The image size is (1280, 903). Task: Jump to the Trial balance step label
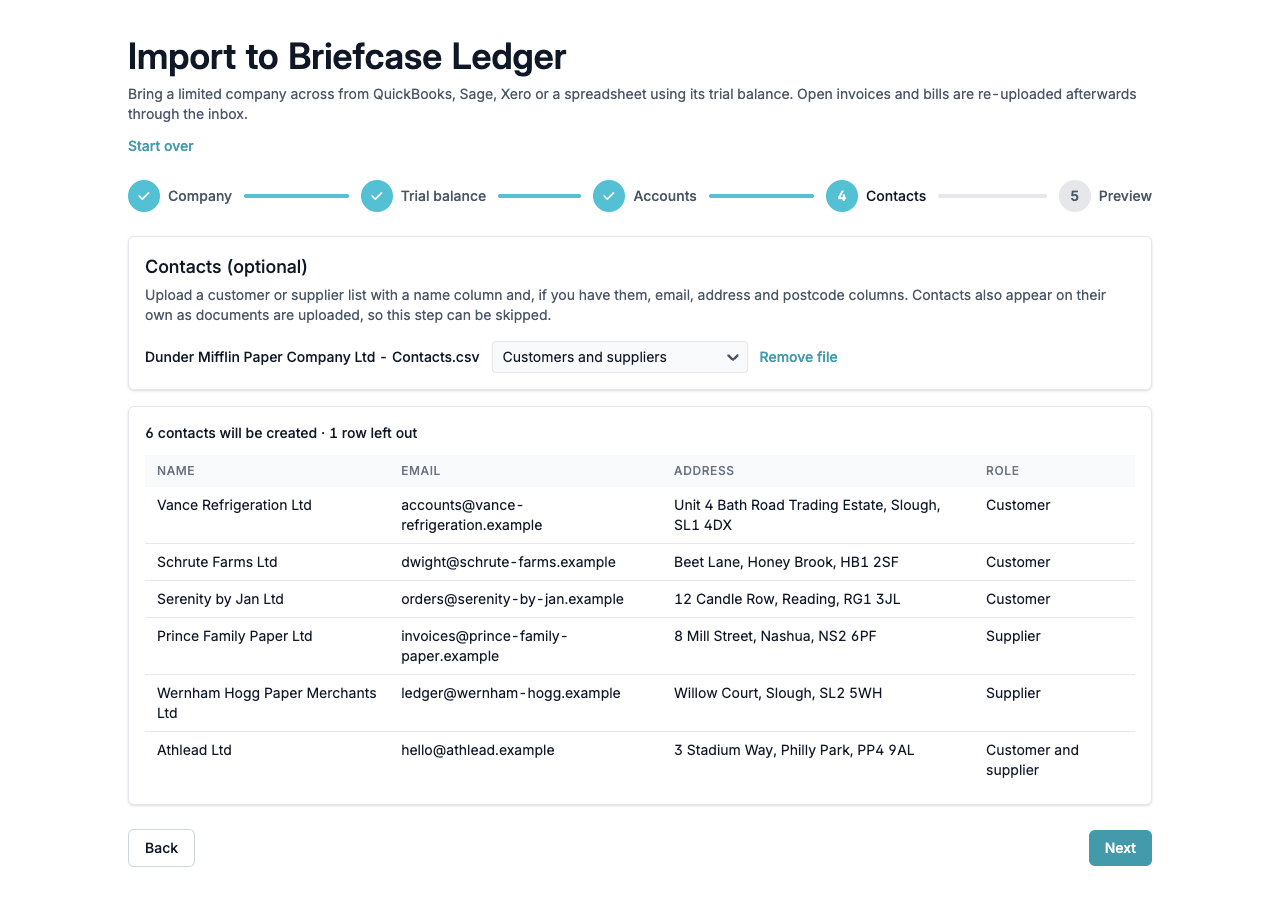443,196
